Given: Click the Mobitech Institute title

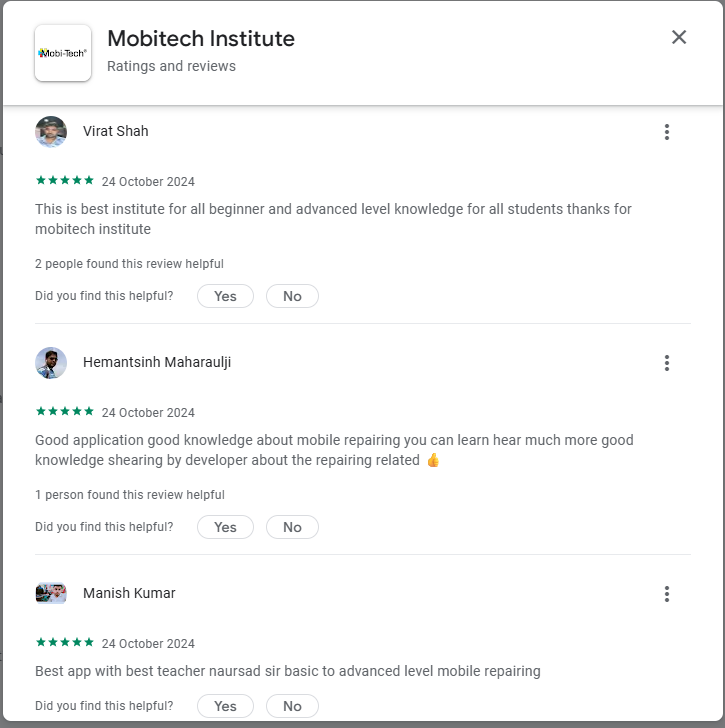Looking at the screenshot, I should point(201,39).
